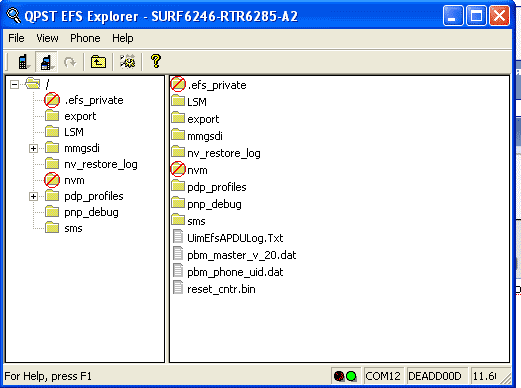Select pbm_master_v_20.dat file name
521x388 pixels.
pos(242,255)
